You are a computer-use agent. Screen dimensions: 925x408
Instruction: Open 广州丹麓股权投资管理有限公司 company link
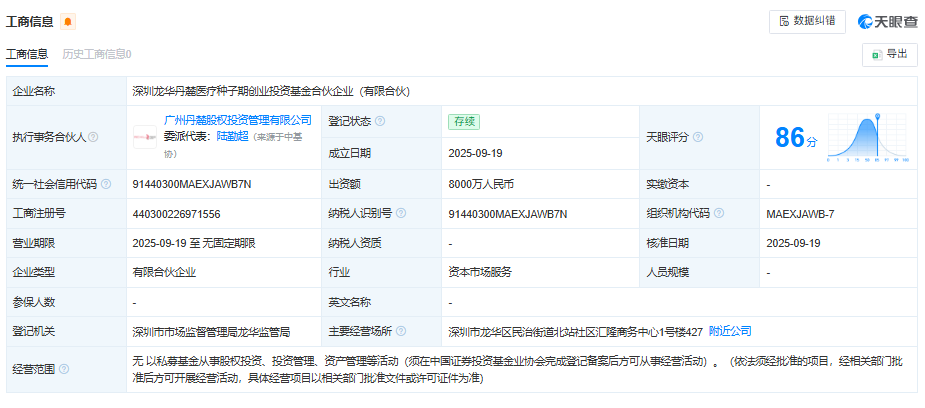tap(238, 120)
